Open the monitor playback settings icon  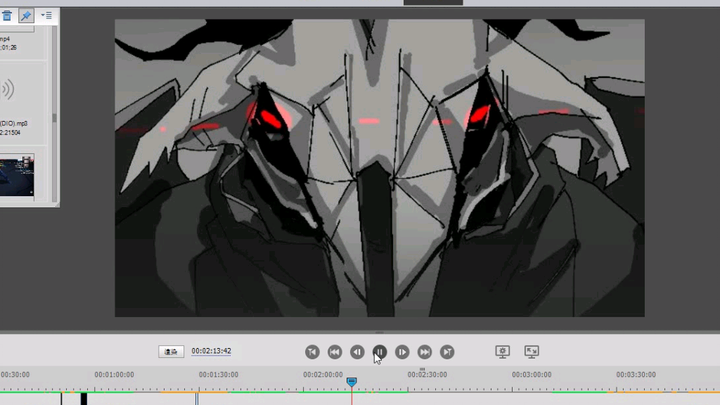(502, 352)
